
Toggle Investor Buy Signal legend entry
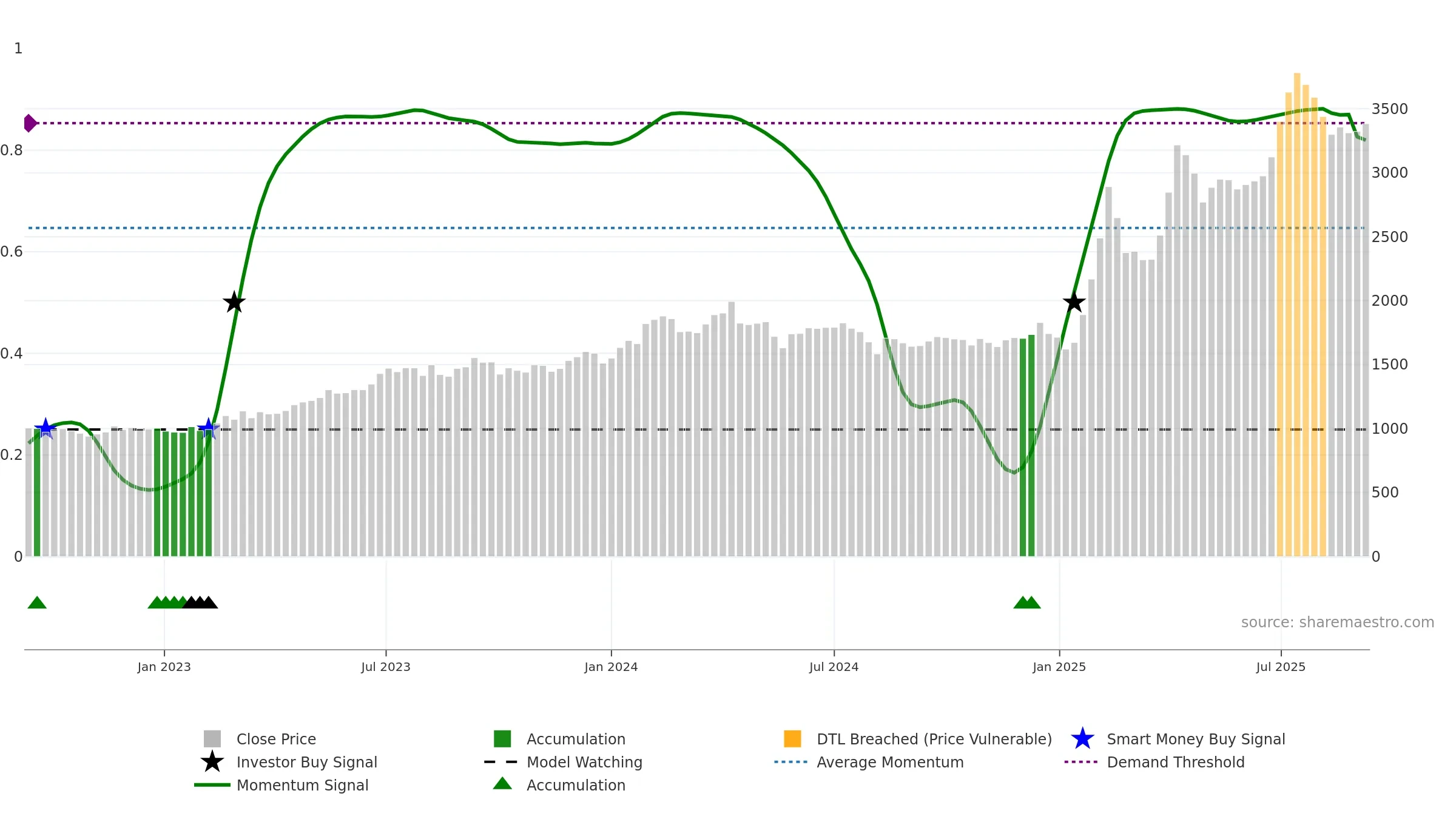(306, 762)
